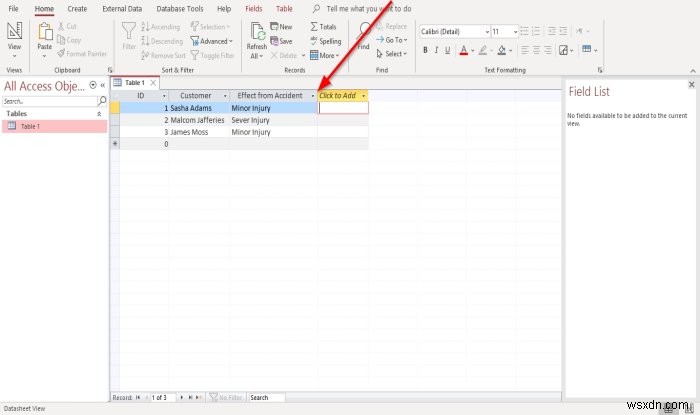700x415 pixels.
Task: Click the record navigator Search box
Action: click(267, 397)
